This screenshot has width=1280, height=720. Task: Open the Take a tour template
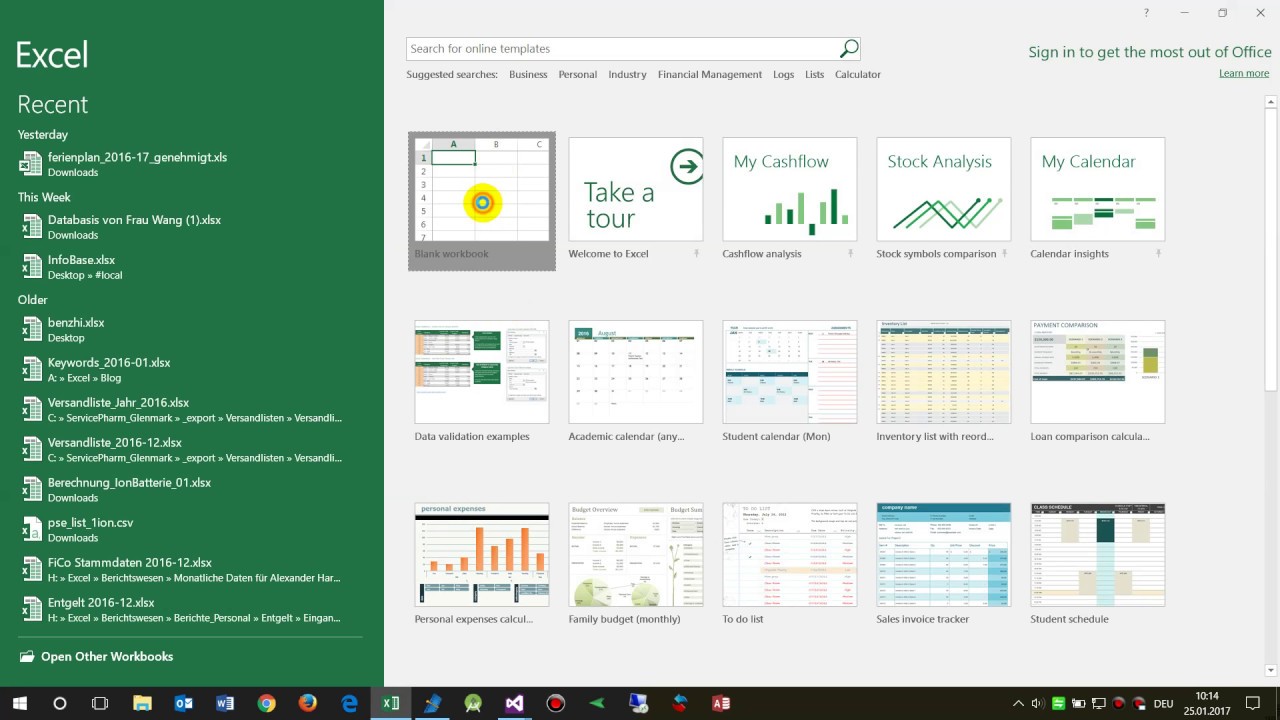coord(636,189)
